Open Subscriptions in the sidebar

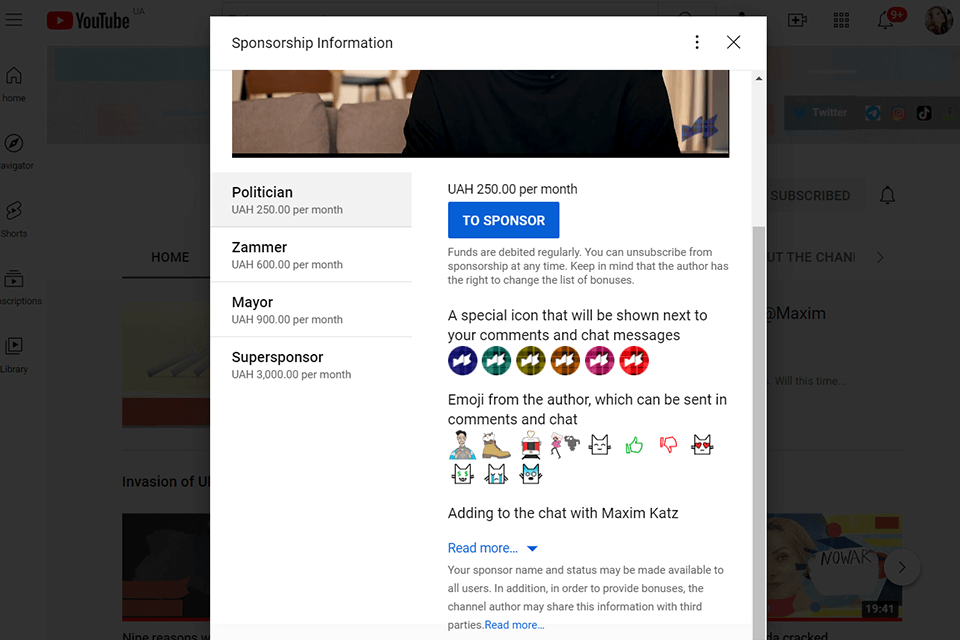pyautogui.click(x=18, y=287)
